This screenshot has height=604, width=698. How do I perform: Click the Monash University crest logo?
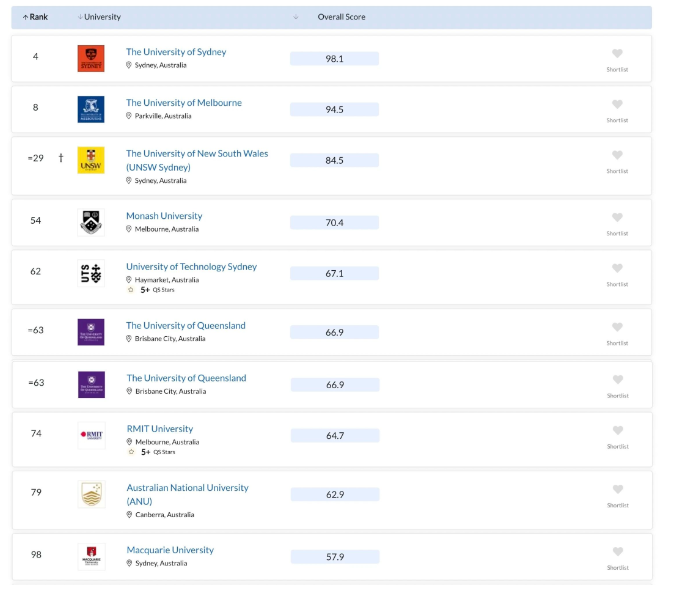click(91, 222)
